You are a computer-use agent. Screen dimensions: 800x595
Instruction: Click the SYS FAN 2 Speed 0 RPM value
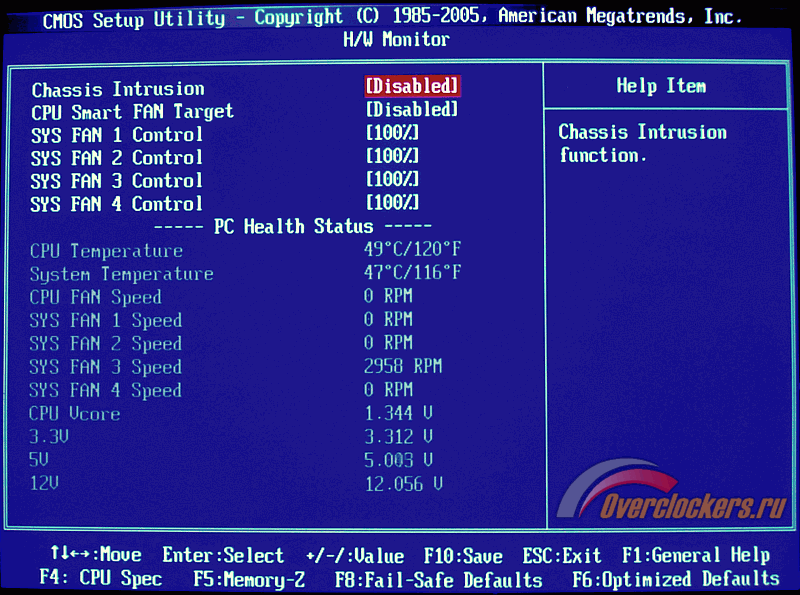pos(388,342)
